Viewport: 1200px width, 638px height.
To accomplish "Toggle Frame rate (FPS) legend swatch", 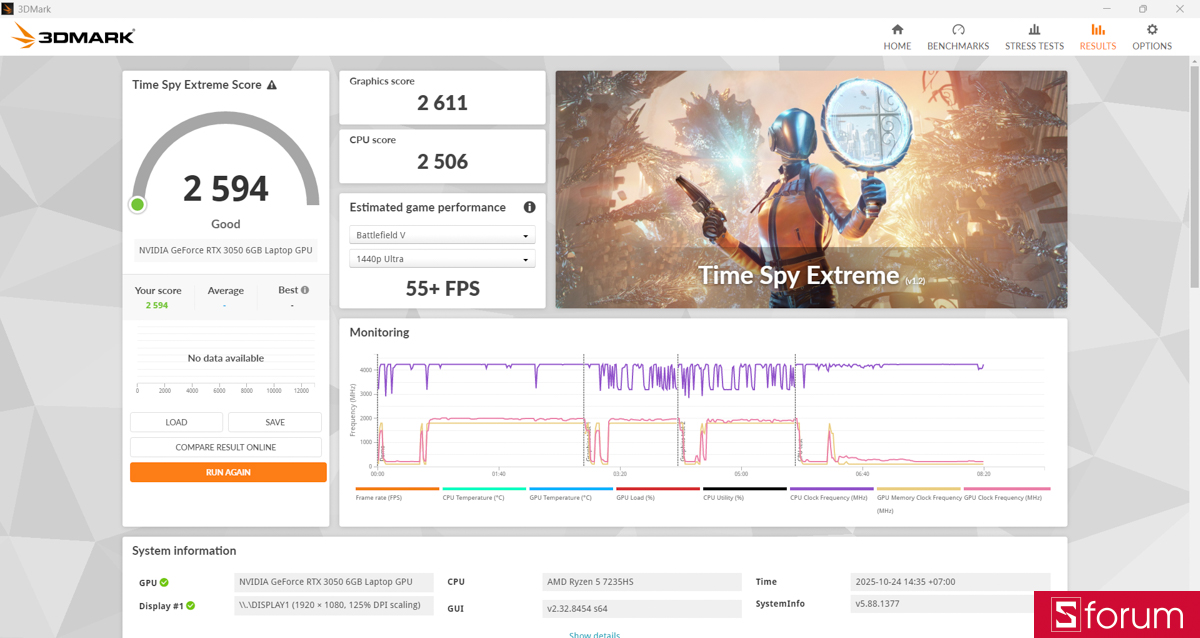I will (x=397, y=489).
